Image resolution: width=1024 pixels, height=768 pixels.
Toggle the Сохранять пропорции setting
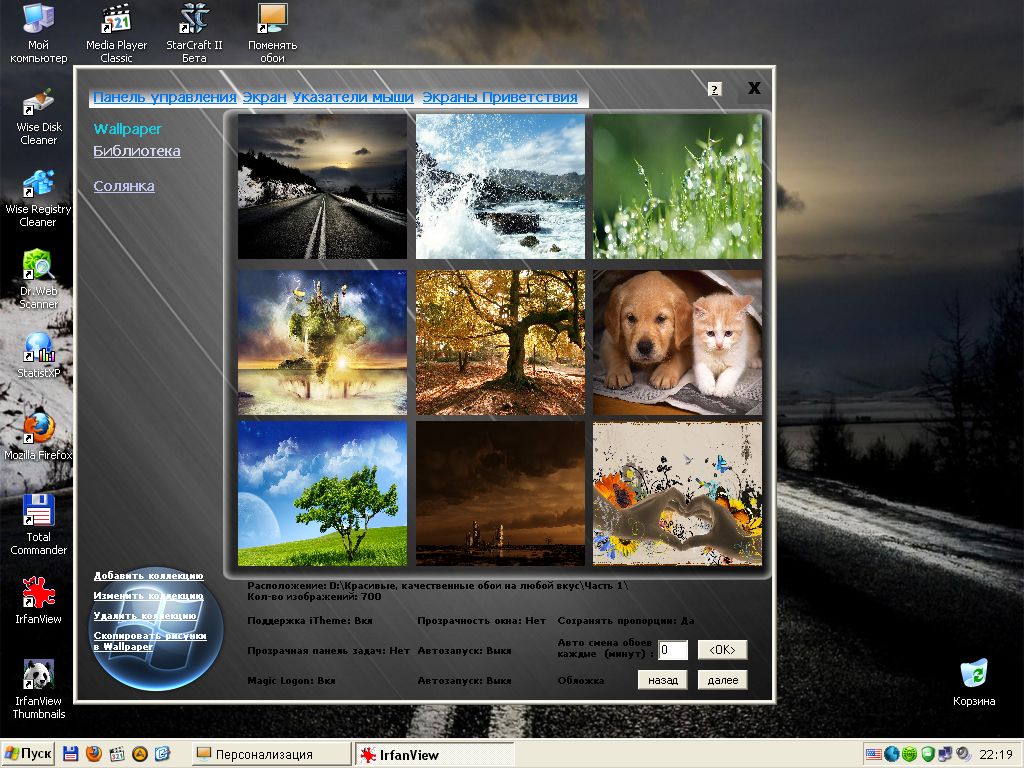[625, 621]
